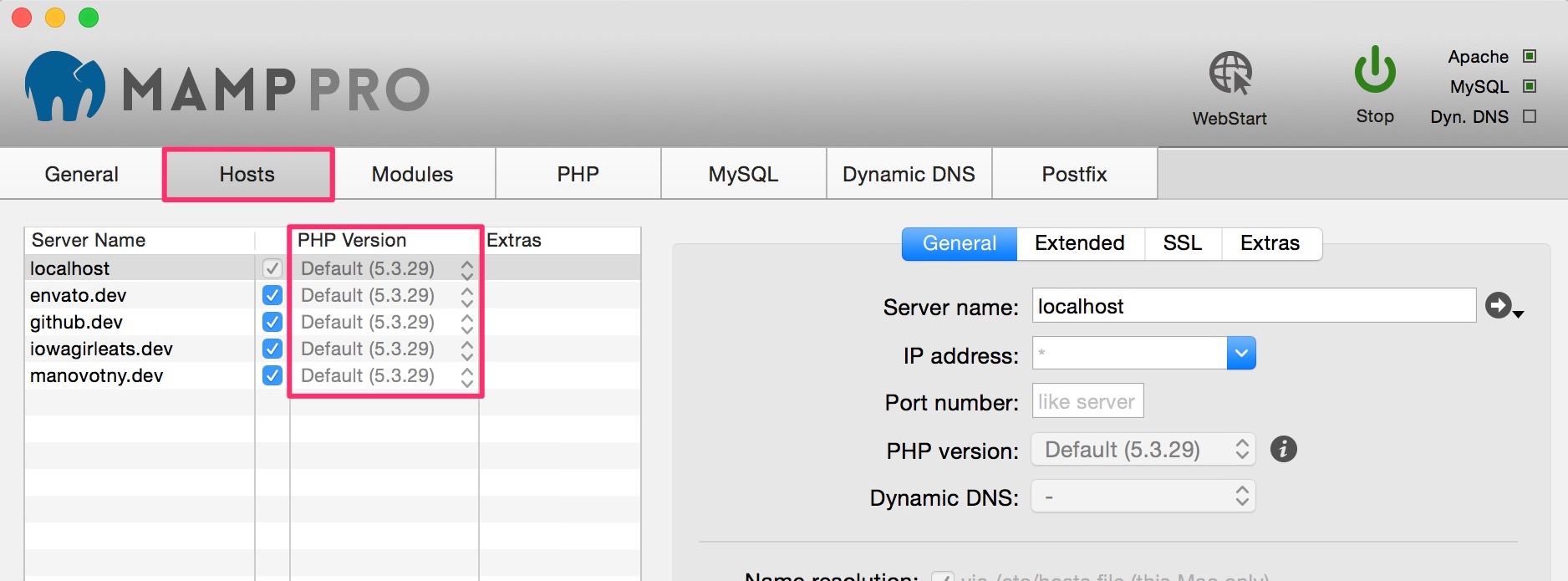1568x581 pixels.
Task: Select the Extras segment in host settings
Action: coord(1270,243)
